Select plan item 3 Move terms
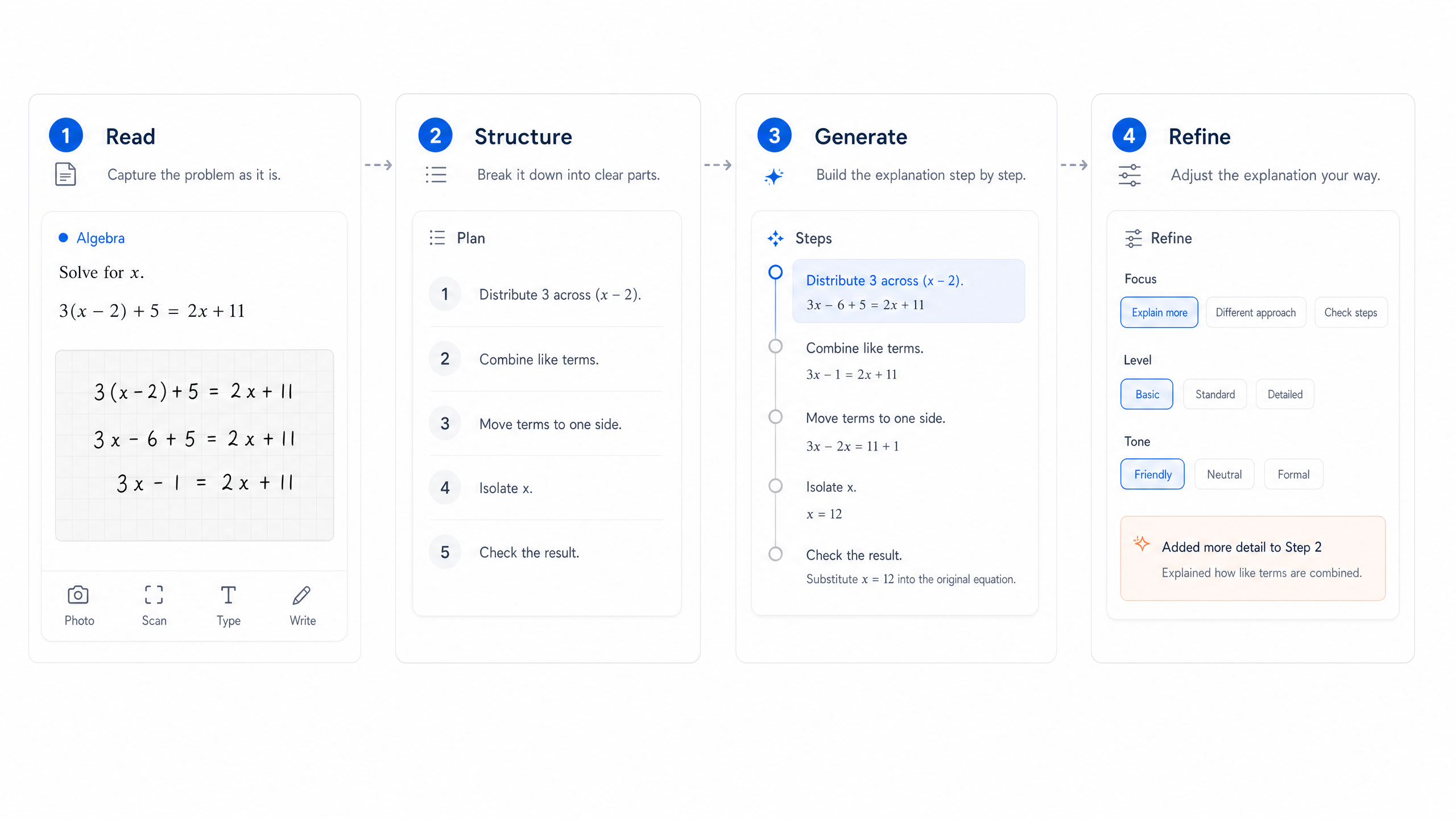Viewport: 1456px width, 819px height. pyautogui.click(x=546, y=424)
